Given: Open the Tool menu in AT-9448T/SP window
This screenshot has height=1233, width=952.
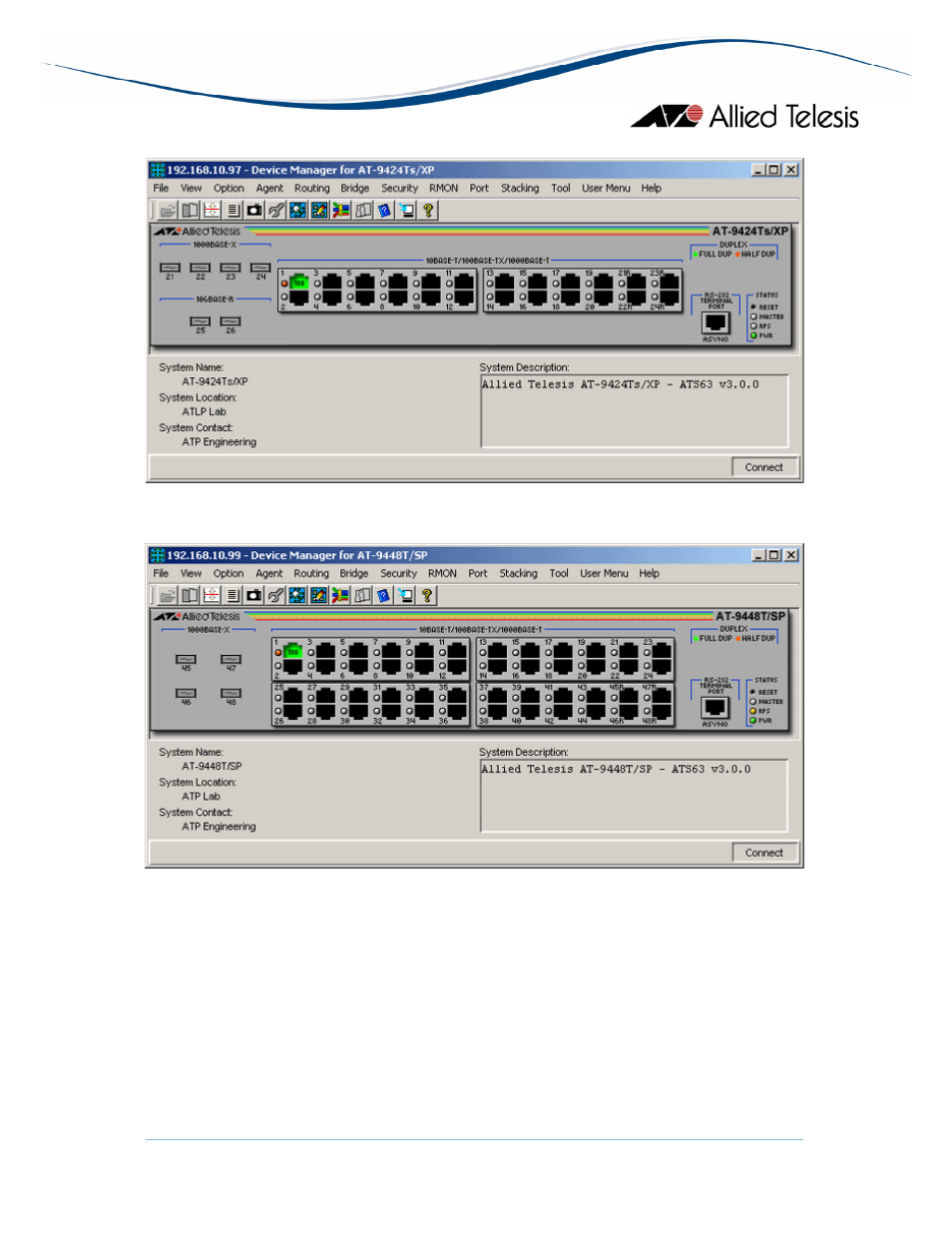Looking at the screenshot, I should click(559, 574).
